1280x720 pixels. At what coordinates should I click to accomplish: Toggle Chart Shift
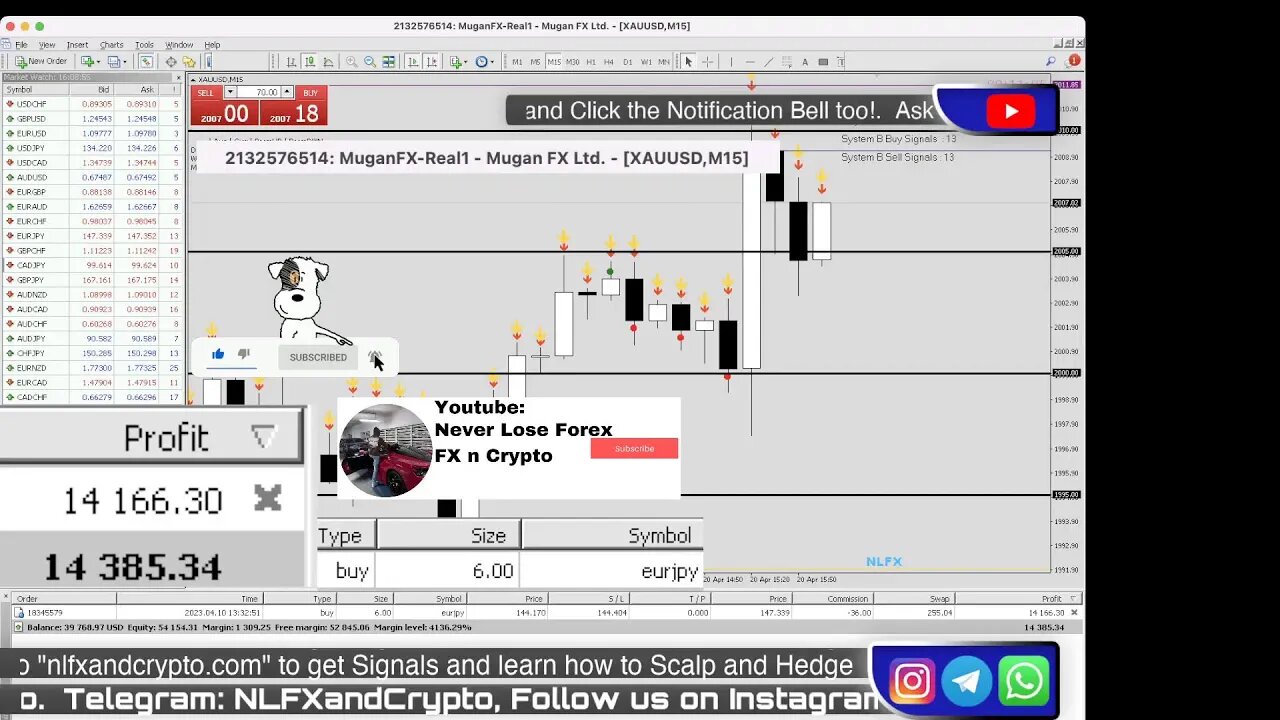[432, 61]
